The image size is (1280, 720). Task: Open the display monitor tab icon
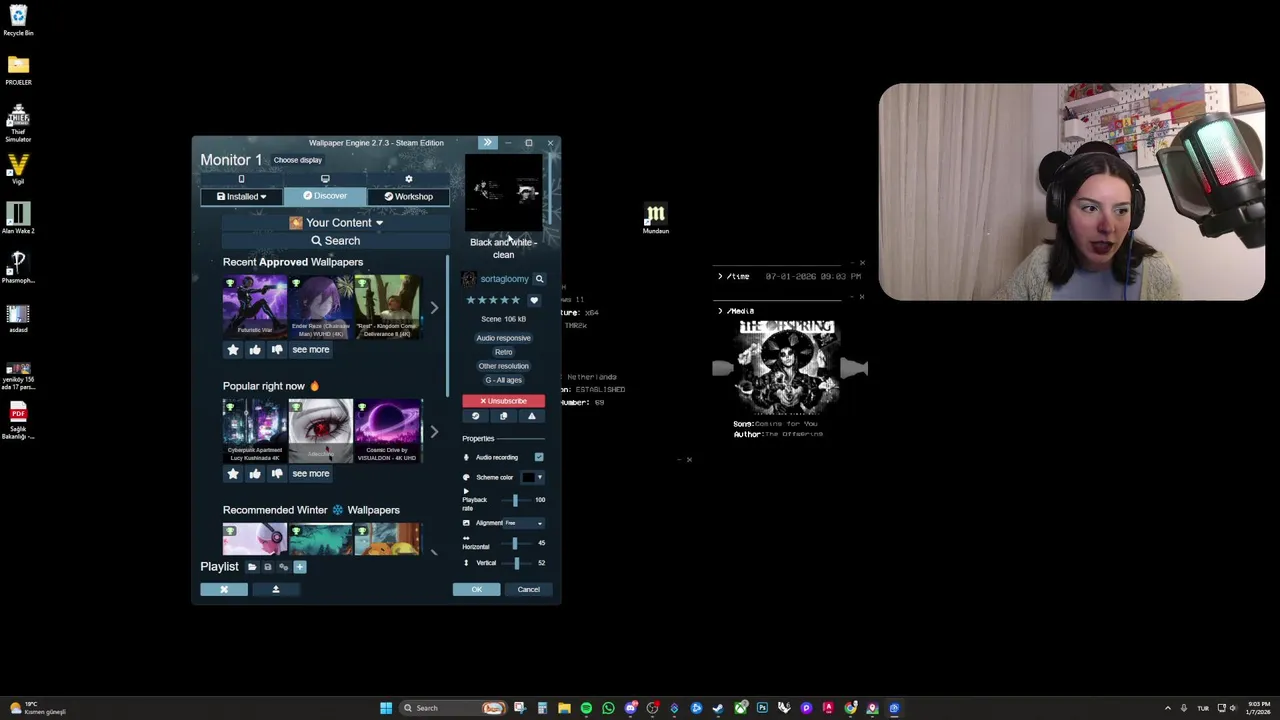tap(325, 179)
